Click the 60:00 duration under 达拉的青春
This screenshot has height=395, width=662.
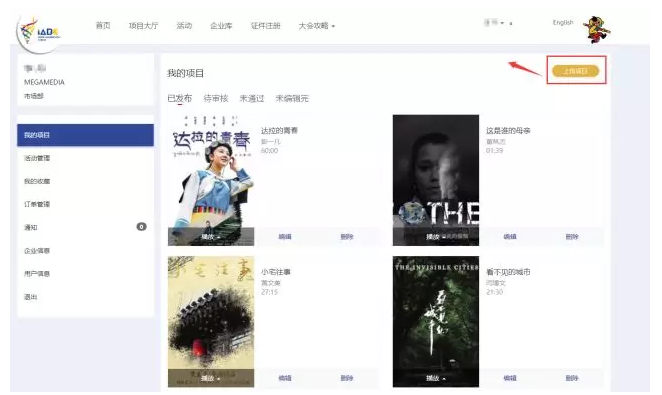(269, 151)
